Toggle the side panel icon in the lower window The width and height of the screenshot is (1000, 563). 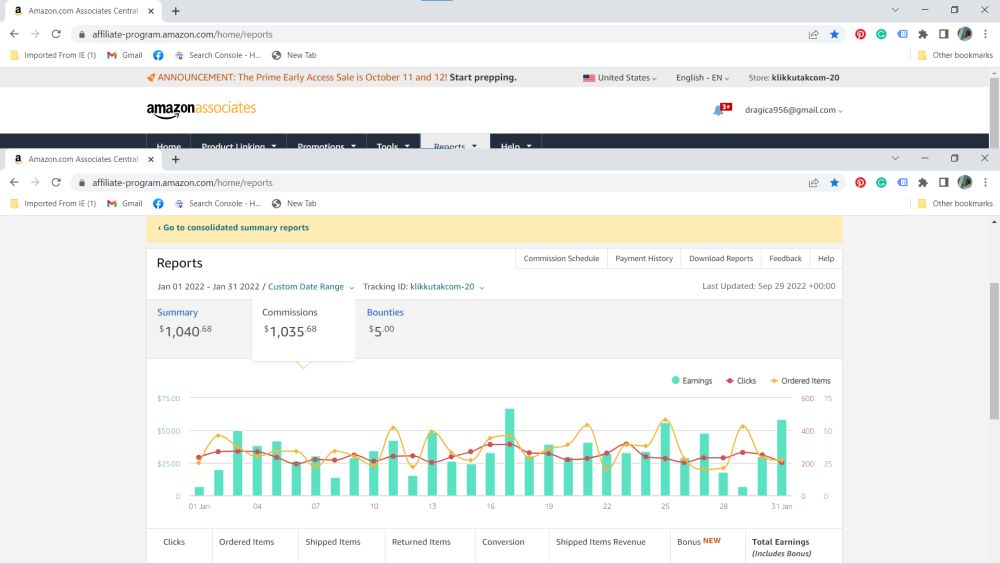pos(943,183)
